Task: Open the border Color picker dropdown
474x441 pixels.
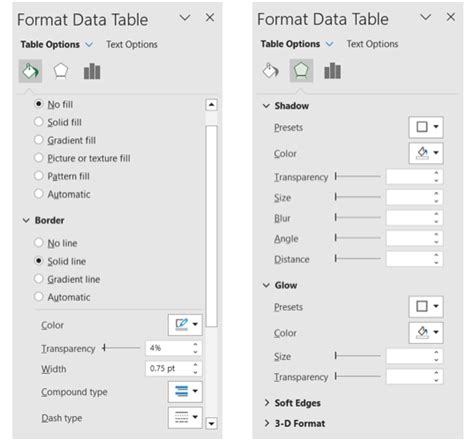Action: (x=185, y=324)
